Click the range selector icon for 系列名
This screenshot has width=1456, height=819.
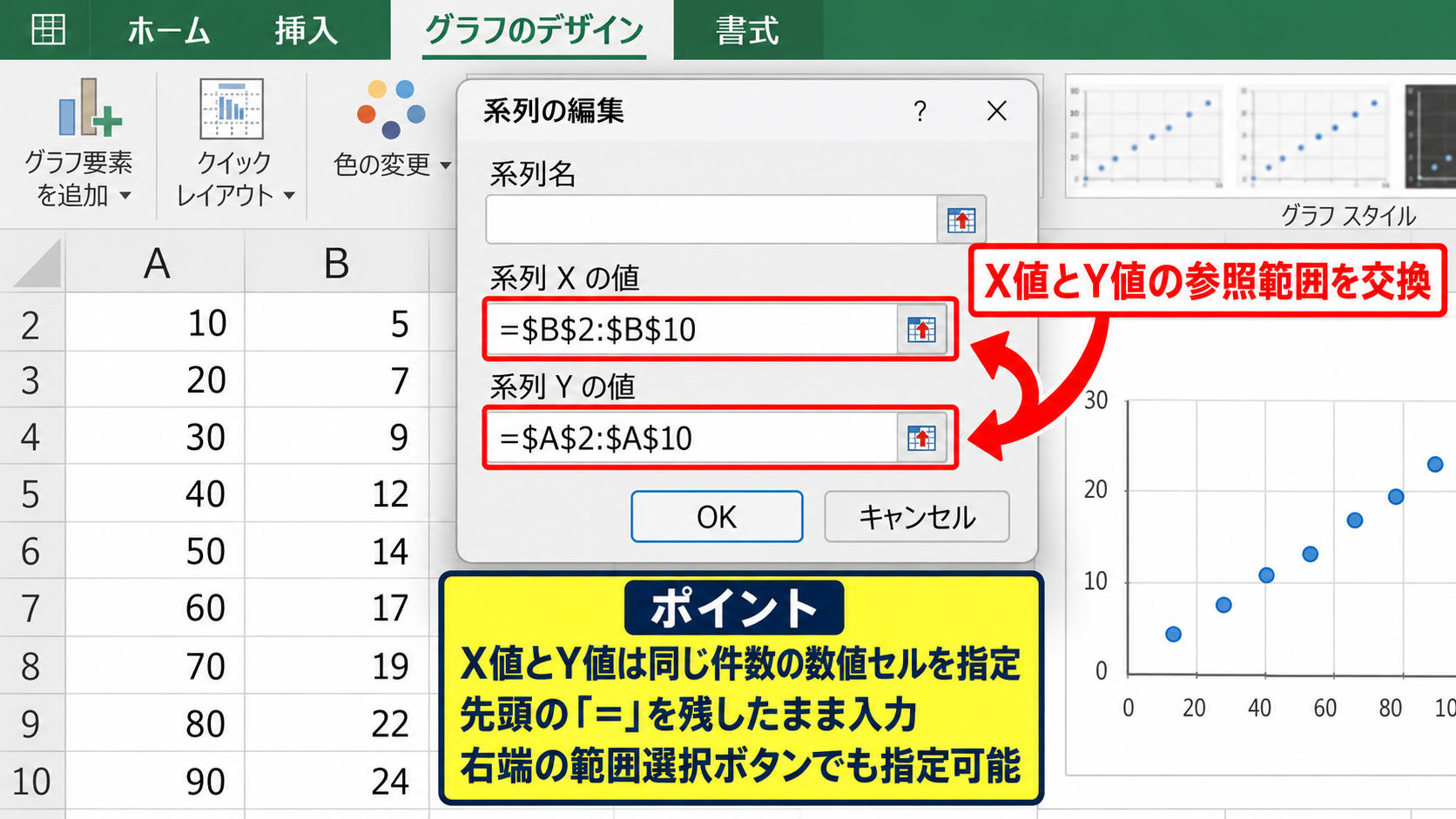pos(961,219)
